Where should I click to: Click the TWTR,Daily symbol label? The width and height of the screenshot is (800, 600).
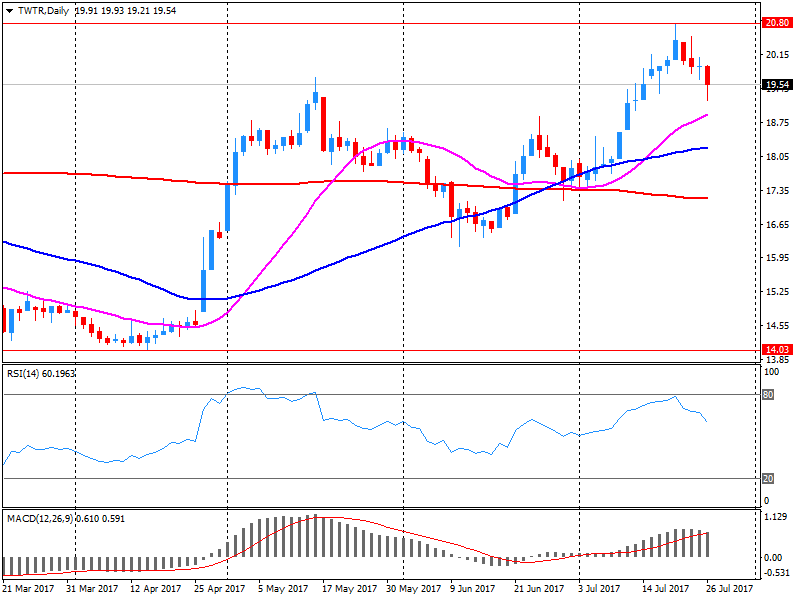click(x=43, y=11)
